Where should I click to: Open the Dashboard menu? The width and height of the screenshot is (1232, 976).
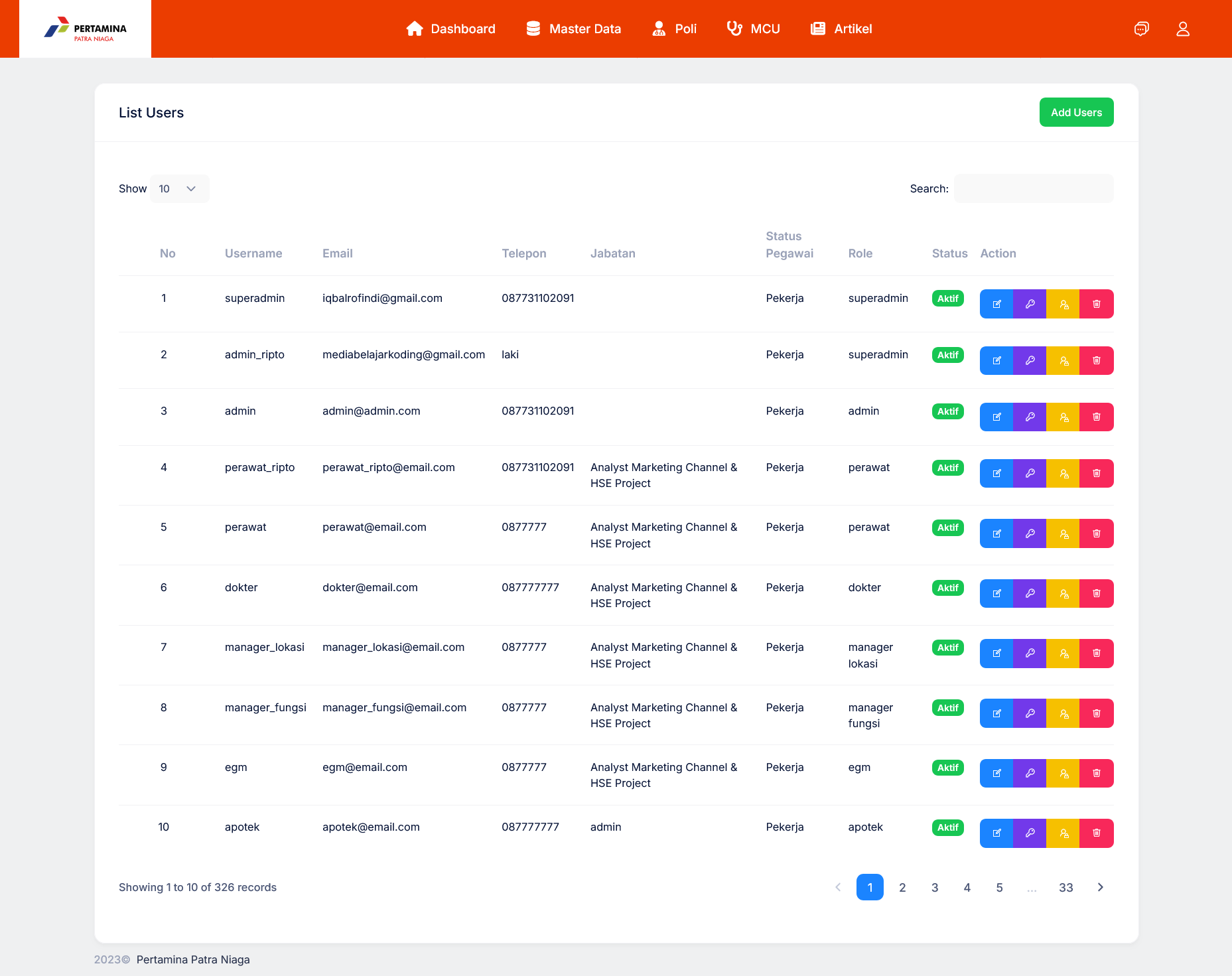coord(450,29)
